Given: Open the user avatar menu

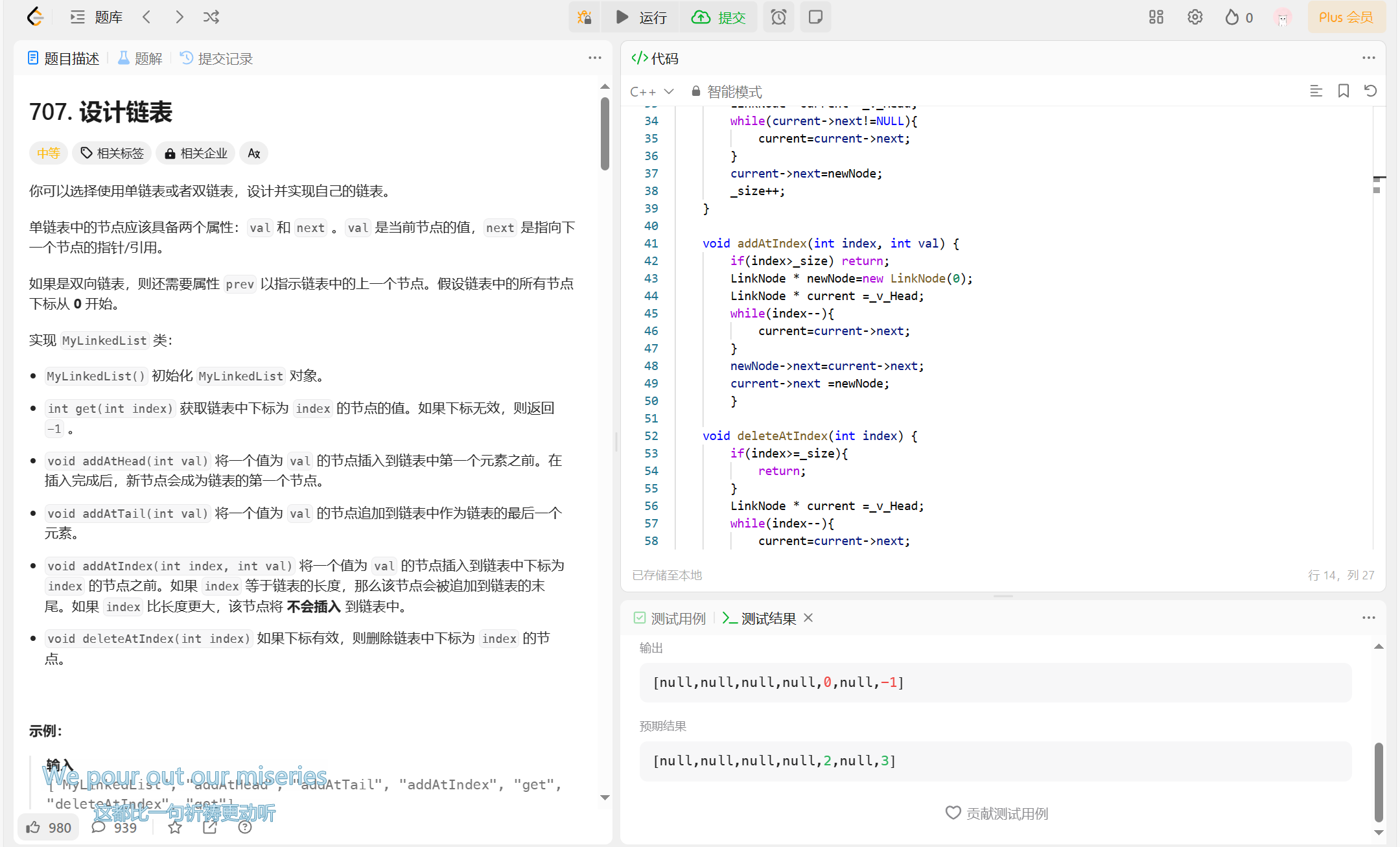Looking at the screenshot, I should (x=1283, y=17).
